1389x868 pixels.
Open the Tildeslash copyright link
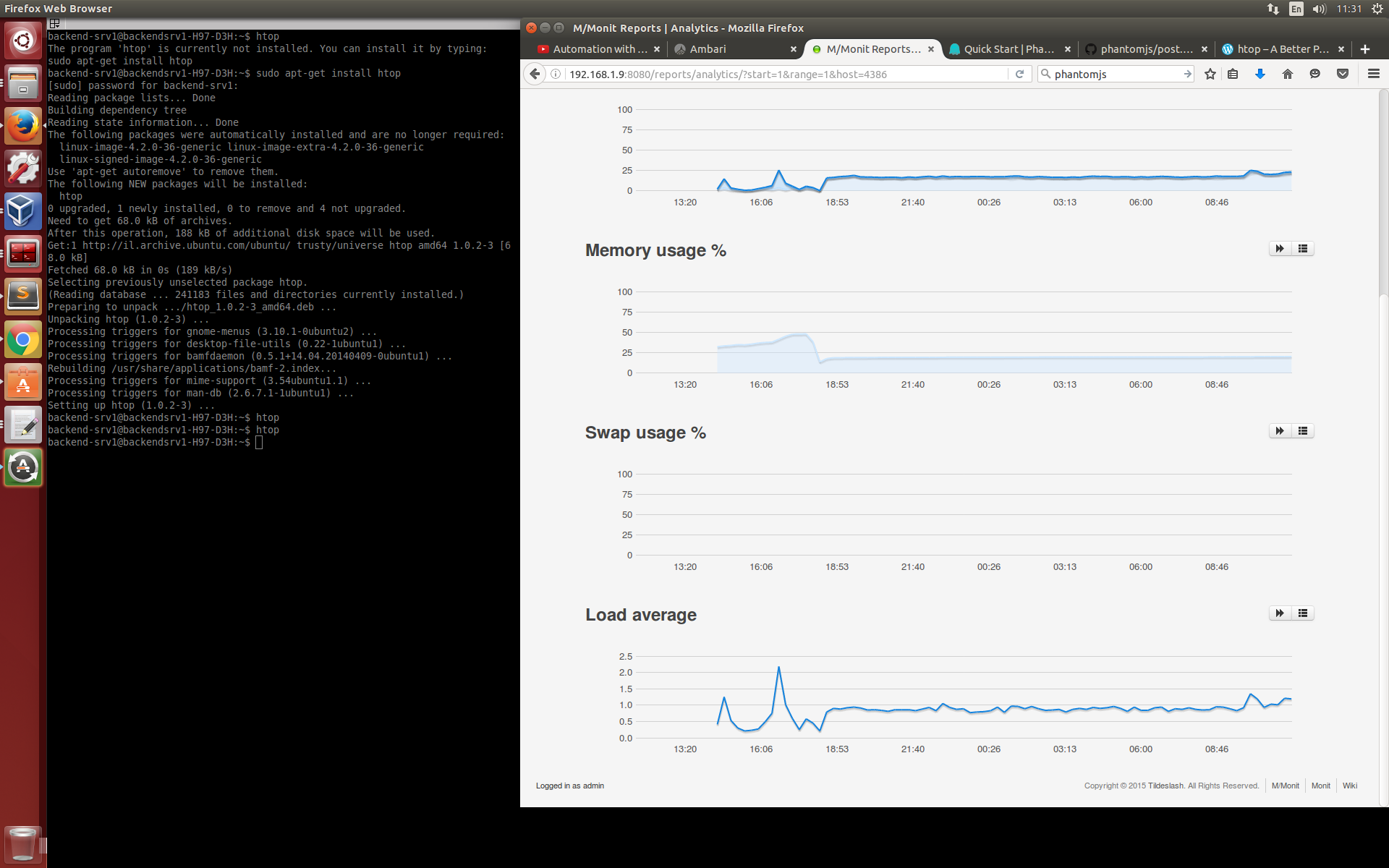1166,786
